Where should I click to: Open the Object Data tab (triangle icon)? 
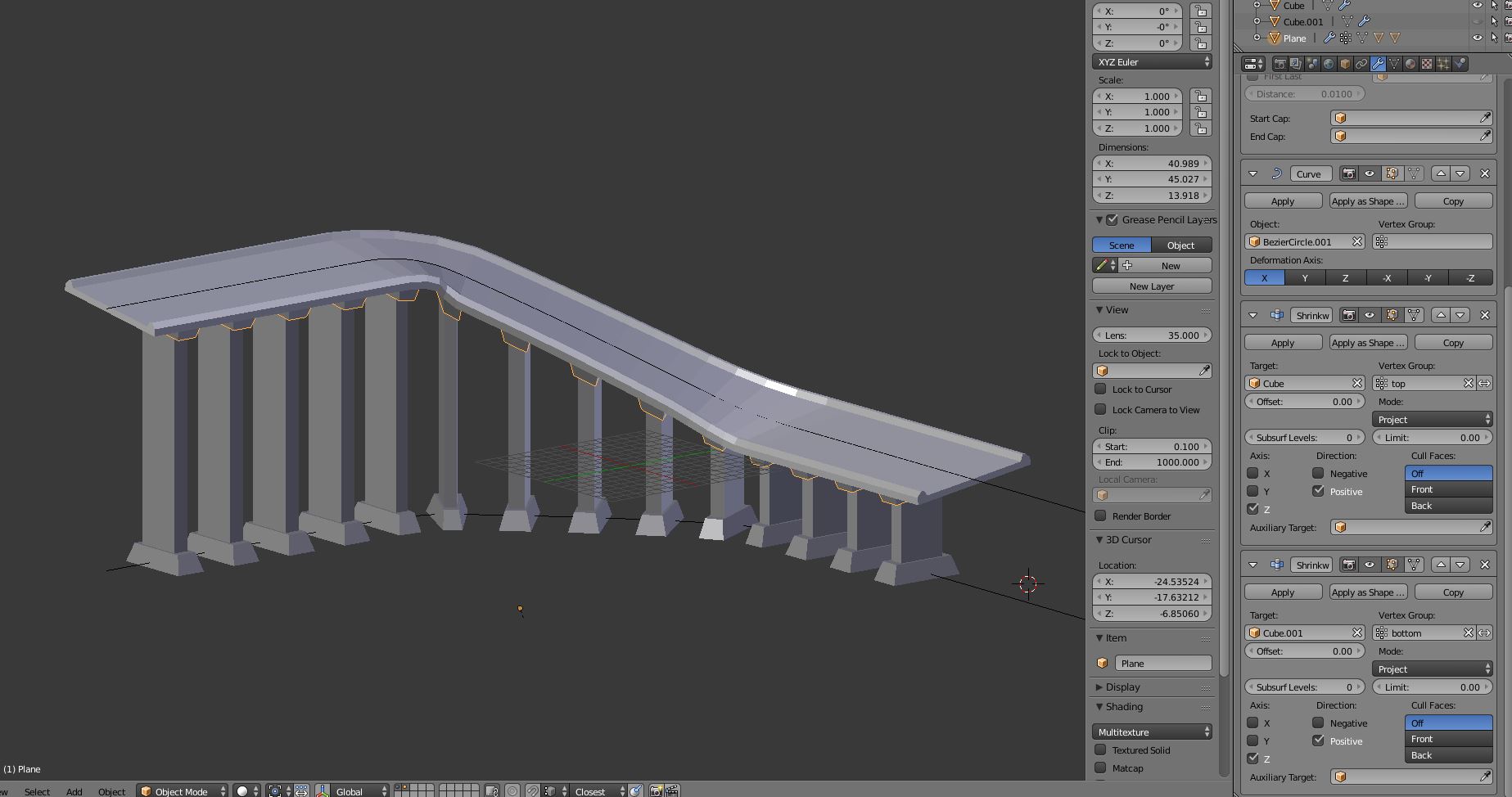pyautogui.click(x=1394, y=63)
